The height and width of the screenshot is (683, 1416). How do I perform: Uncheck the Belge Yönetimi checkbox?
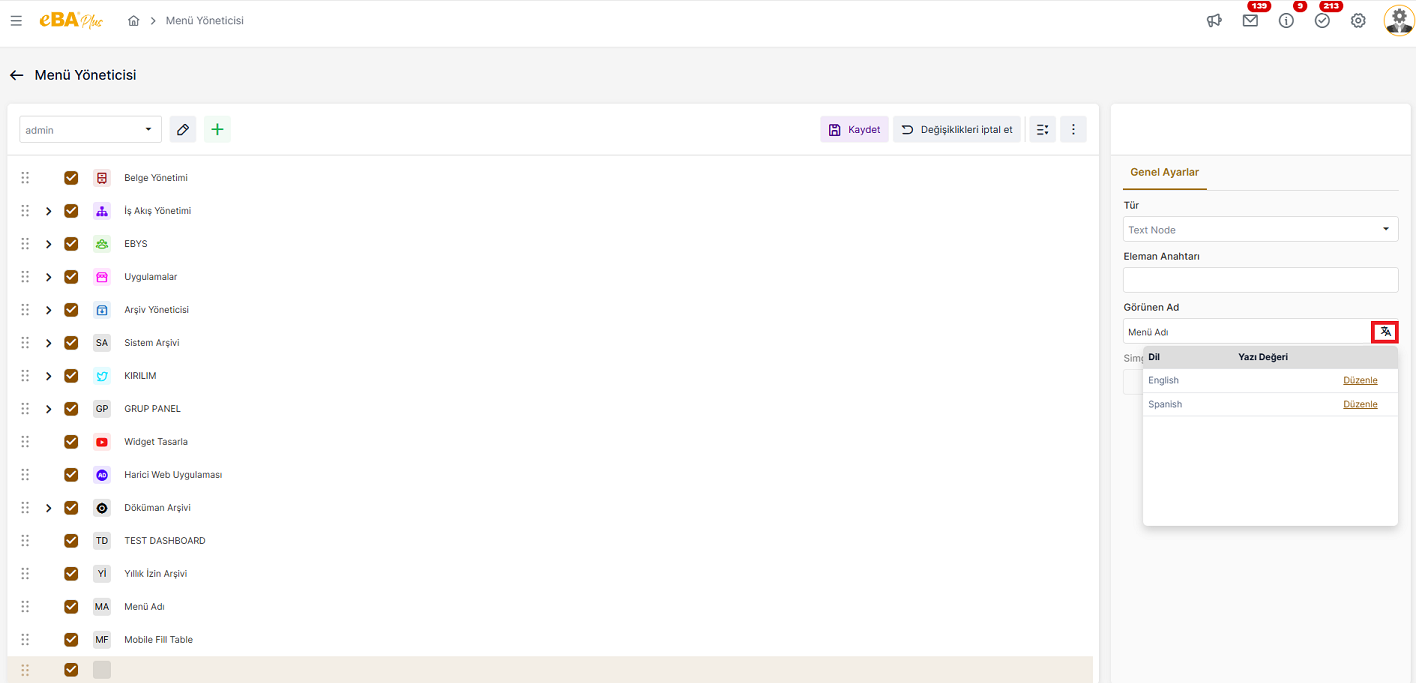[x=71, y=178]
